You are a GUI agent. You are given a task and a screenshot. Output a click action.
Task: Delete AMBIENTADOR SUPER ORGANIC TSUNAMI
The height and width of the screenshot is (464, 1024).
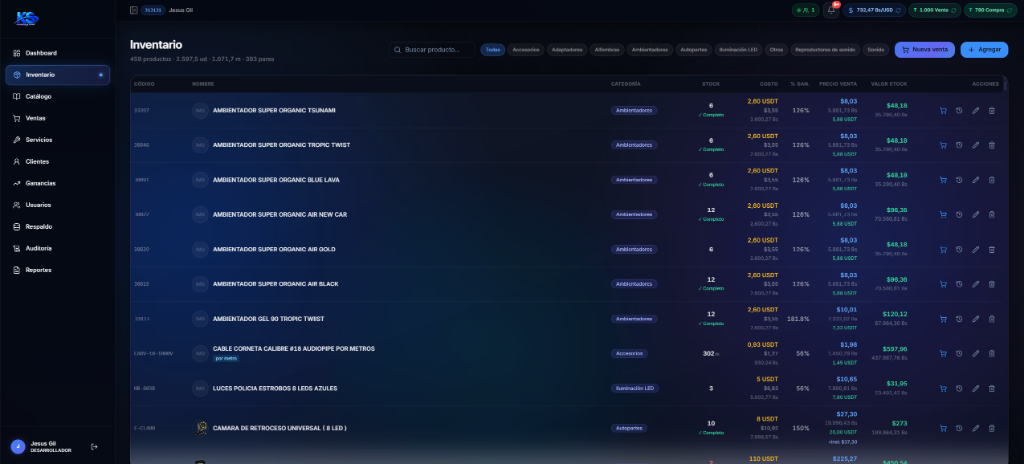(x=991, y=110)
